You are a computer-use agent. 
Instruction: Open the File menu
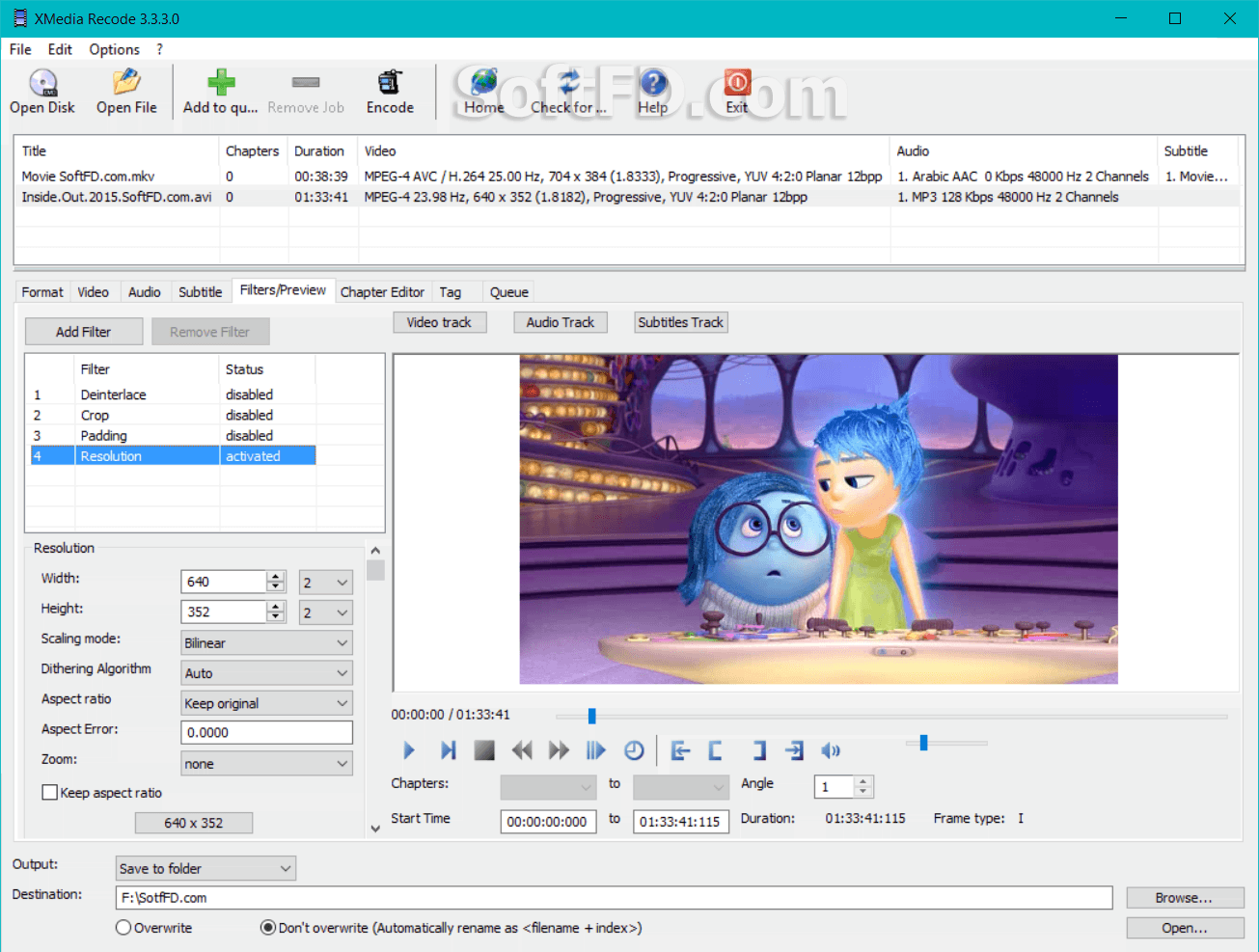click(x=20, y=49)
